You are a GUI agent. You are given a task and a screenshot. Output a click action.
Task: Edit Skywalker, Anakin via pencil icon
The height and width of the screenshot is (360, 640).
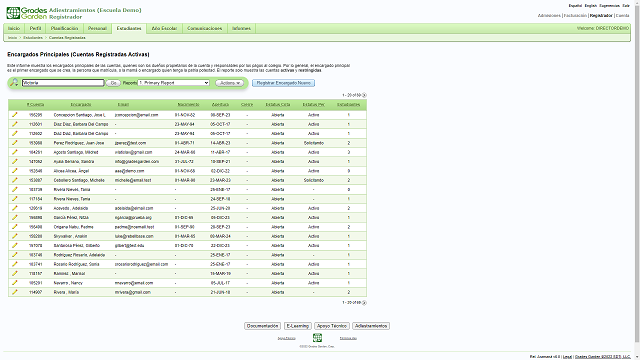tap(15, 236)
